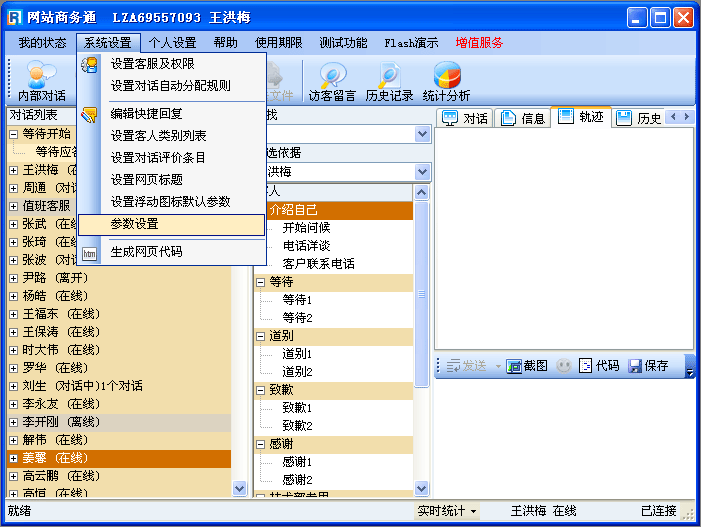Switch to the 对话 tab
This screenshot has height=527, width=701.
[x=465, y=118]
